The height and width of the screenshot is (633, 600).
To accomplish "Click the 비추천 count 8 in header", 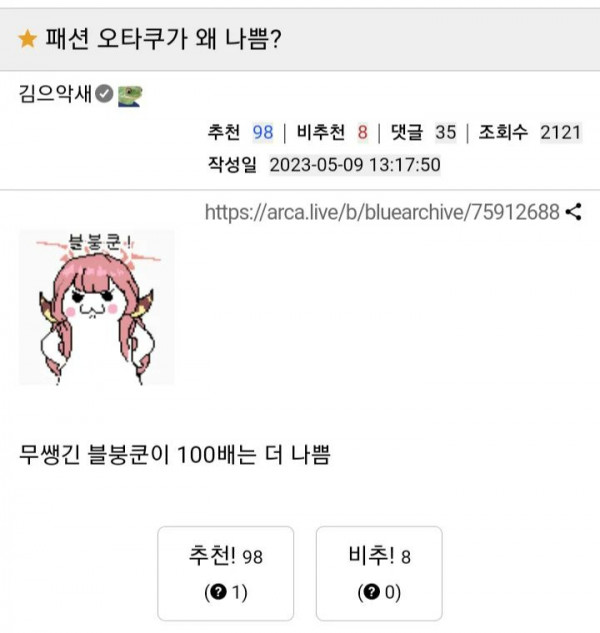I will [362, 132].
